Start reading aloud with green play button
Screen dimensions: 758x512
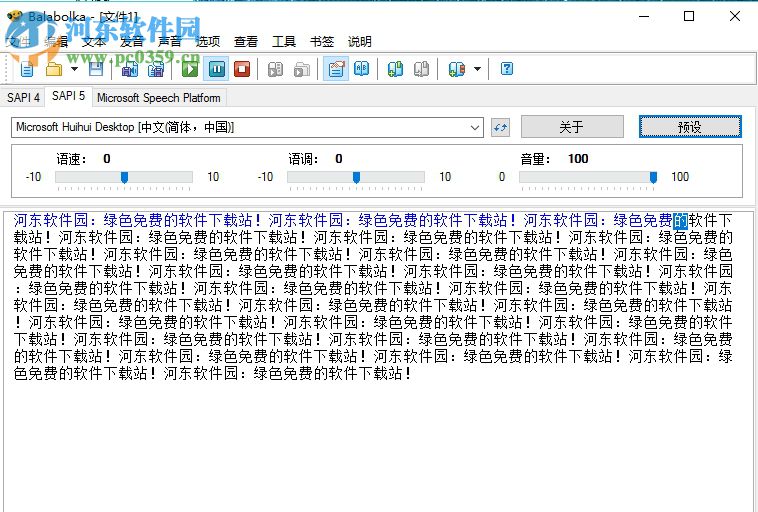click(190, 69)
